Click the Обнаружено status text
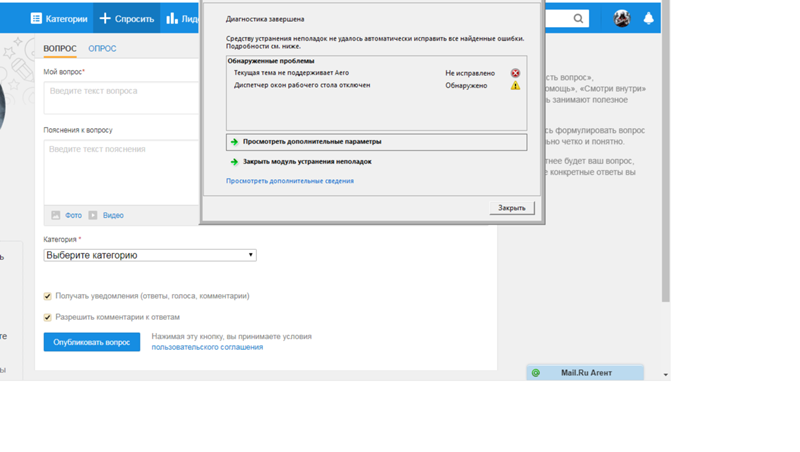800x452 pixels. (466, 86)
